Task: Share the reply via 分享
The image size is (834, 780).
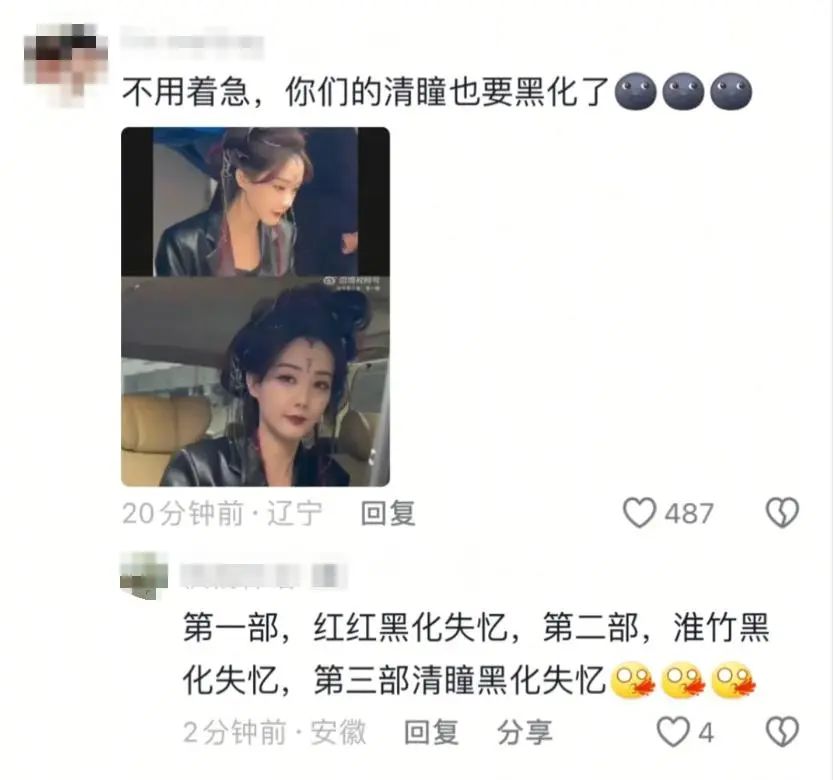Action: pos(524,732)
